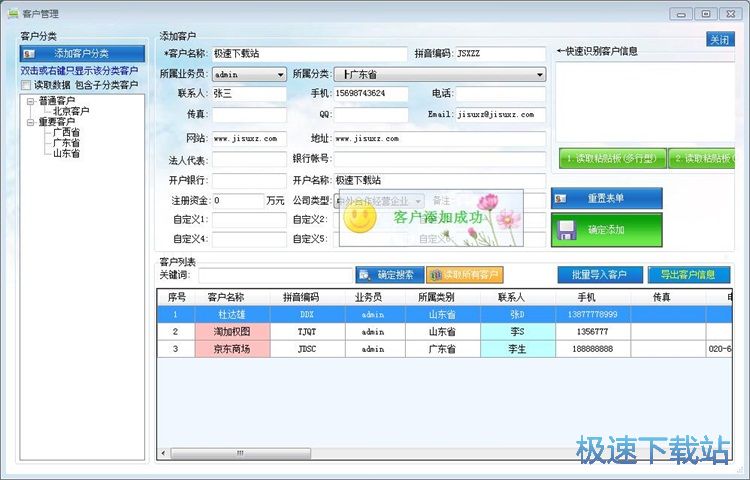Click the card icon on 添加客户分类

click(29, 54)
